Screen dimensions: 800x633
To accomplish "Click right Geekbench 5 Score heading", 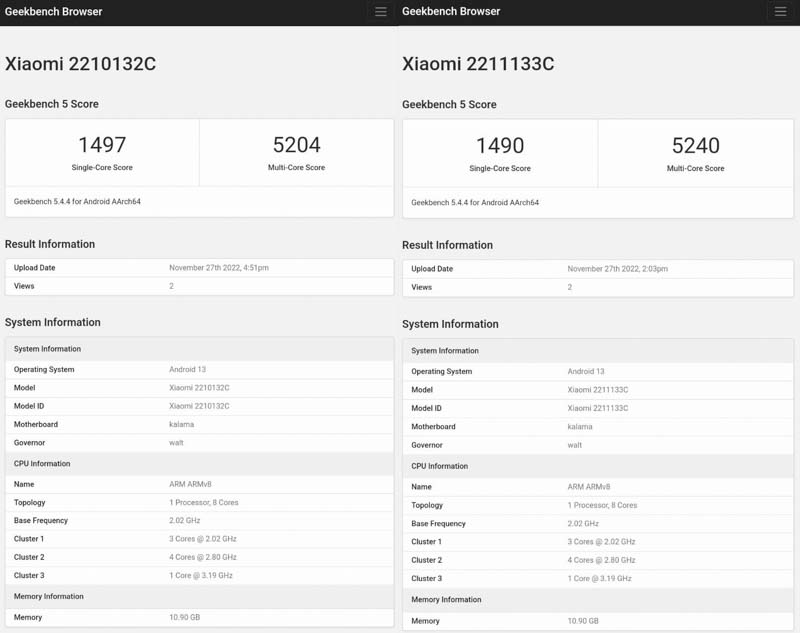I will point(449,105).
